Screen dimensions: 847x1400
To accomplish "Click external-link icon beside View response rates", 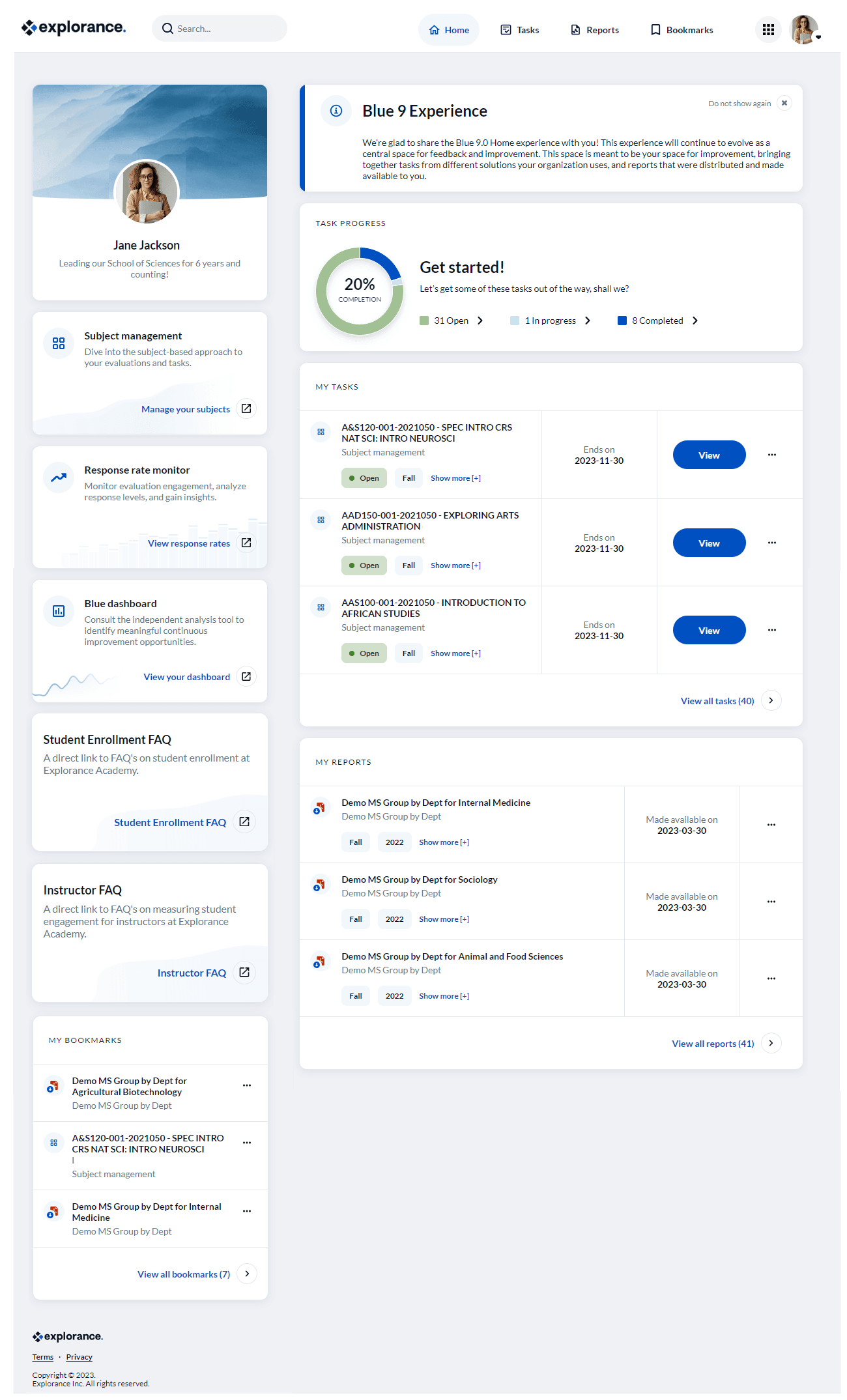I will pyautogui.click(x=246, y=543).
